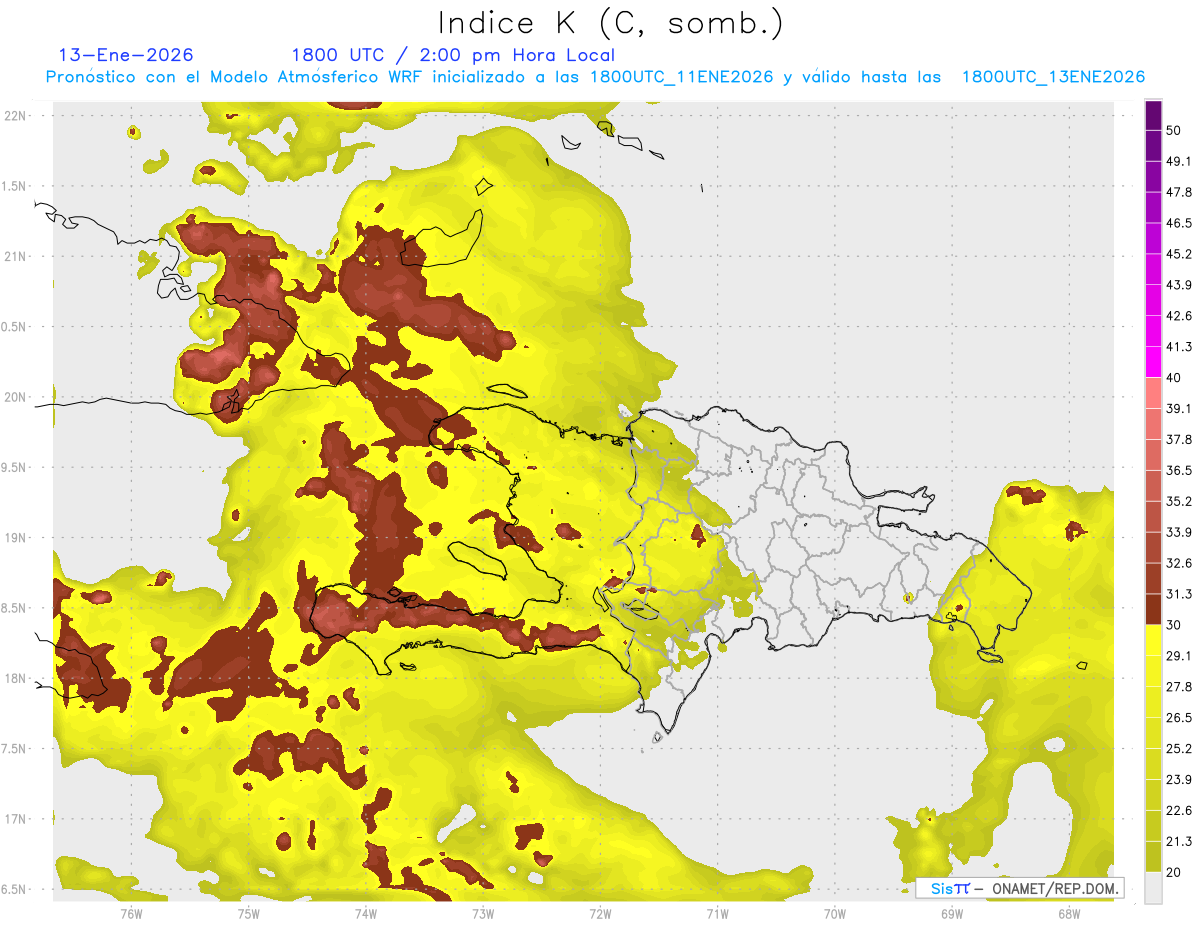Select the bright yellow color bar segment between 29.1 and 30
Image resolution: width=1200 pixels, height=927 pixels.
point(1153,640)
